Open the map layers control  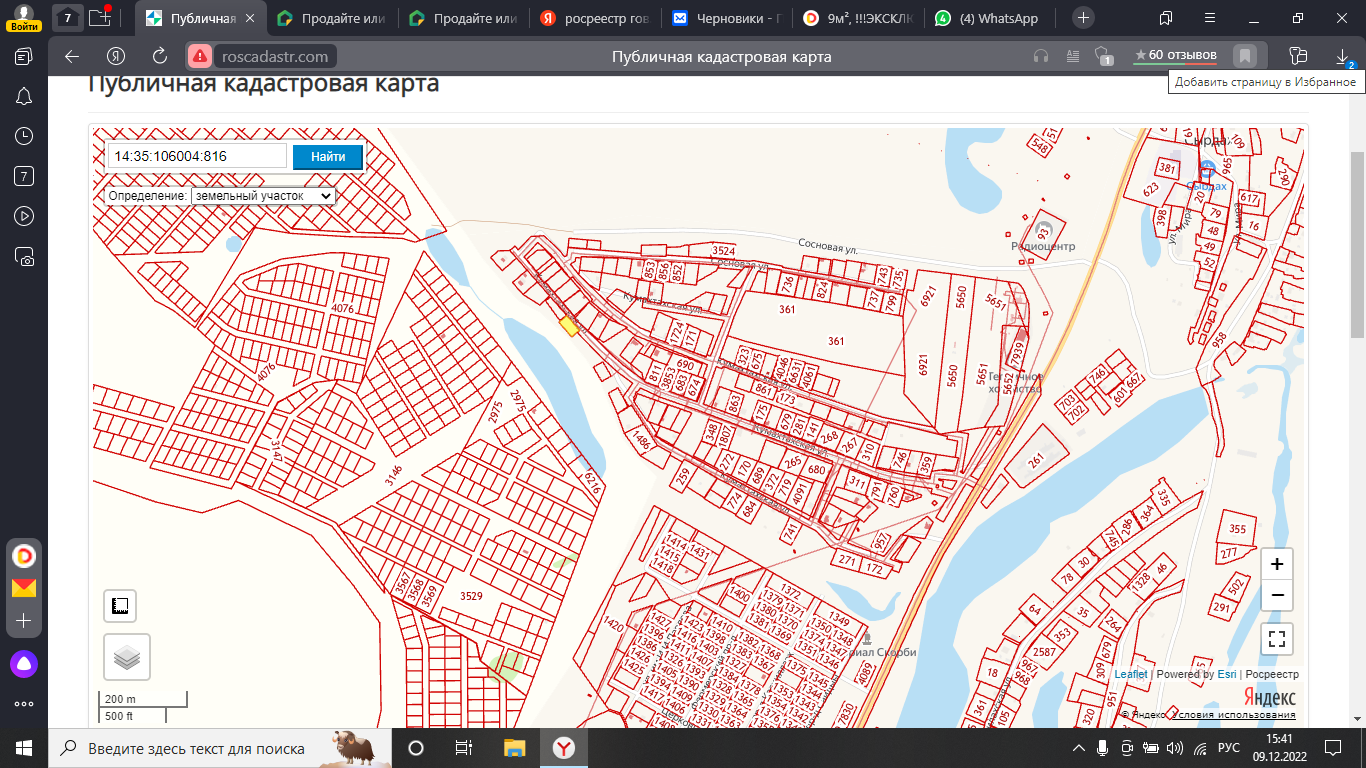pyautogui.click(x=126, y=657)
